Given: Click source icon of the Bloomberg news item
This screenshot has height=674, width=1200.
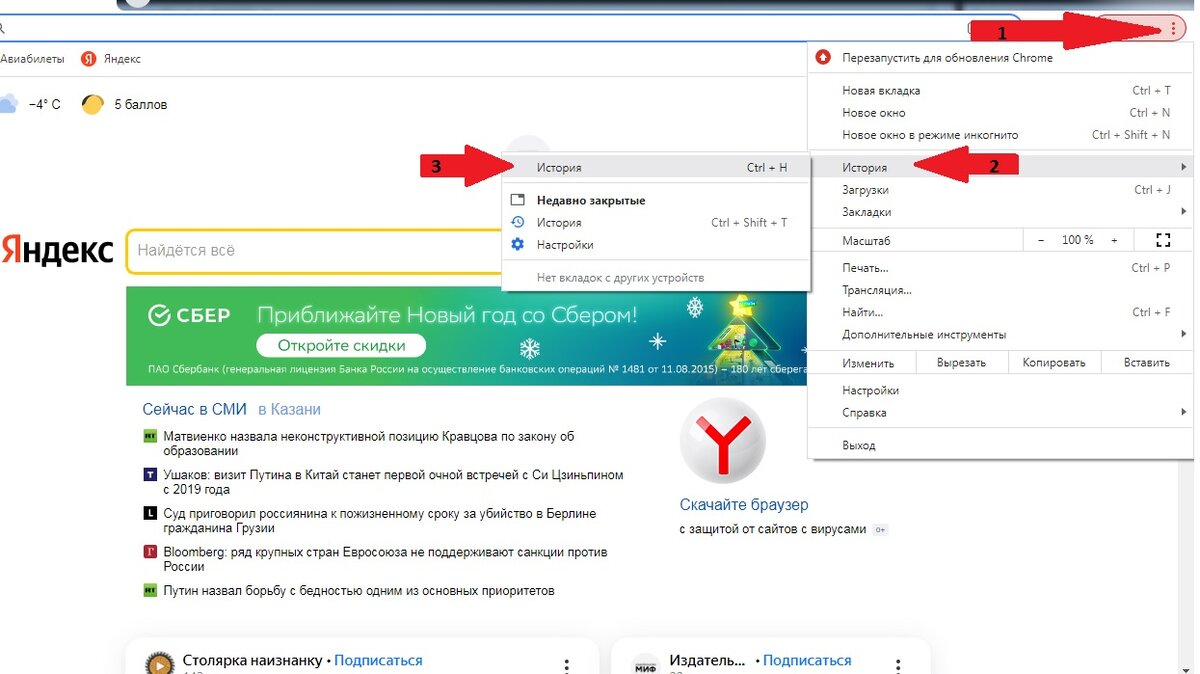Looking at the screenshot, I should click(x=150, y=552).
